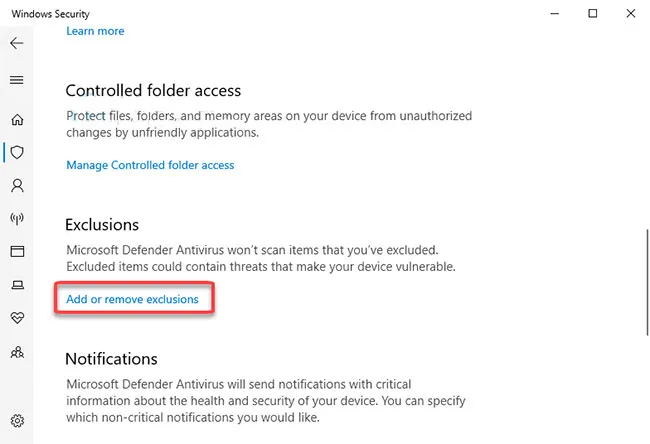Open Firewall & network protection icon
650x444 pixels.
[x=16, y=218]
